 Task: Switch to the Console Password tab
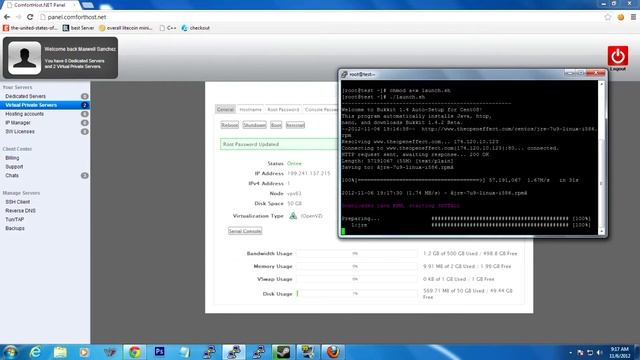coord(321,109)
